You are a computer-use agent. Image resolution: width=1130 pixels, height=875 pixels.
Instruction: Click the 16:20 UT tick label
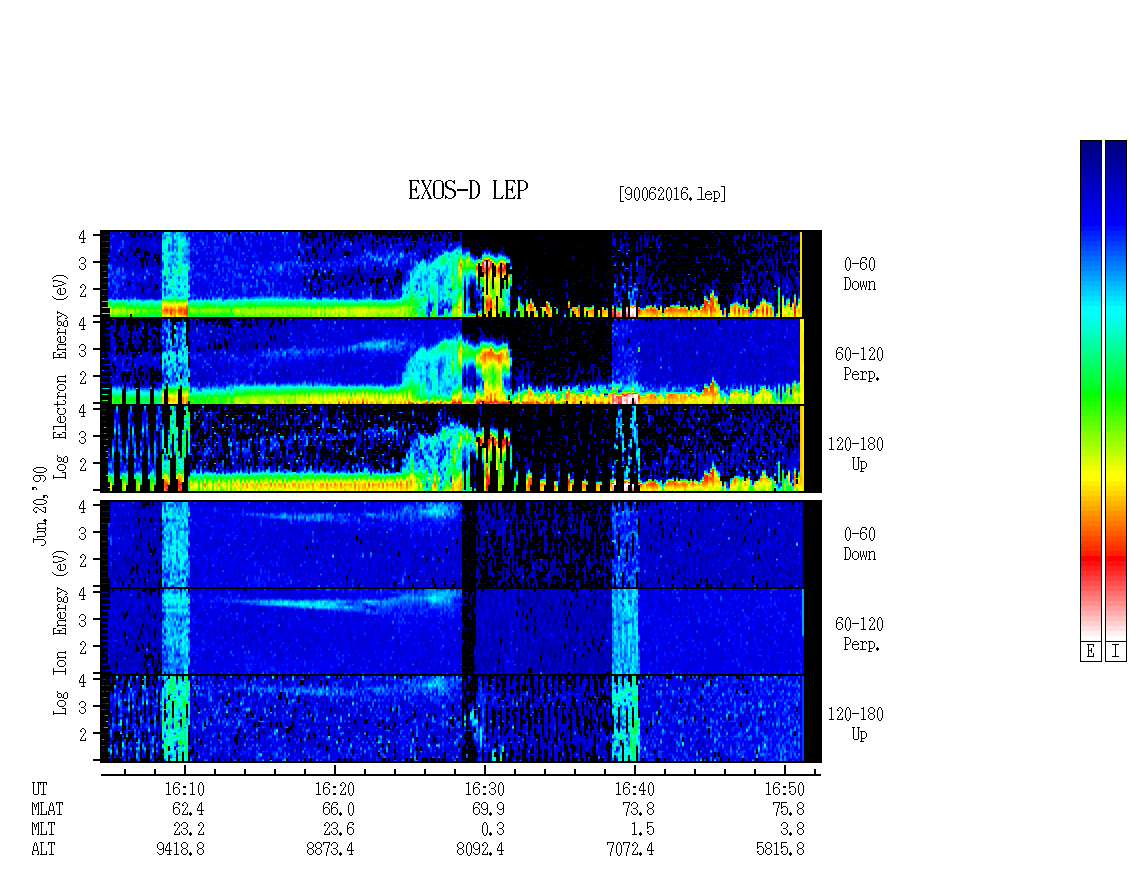[334, 789]
